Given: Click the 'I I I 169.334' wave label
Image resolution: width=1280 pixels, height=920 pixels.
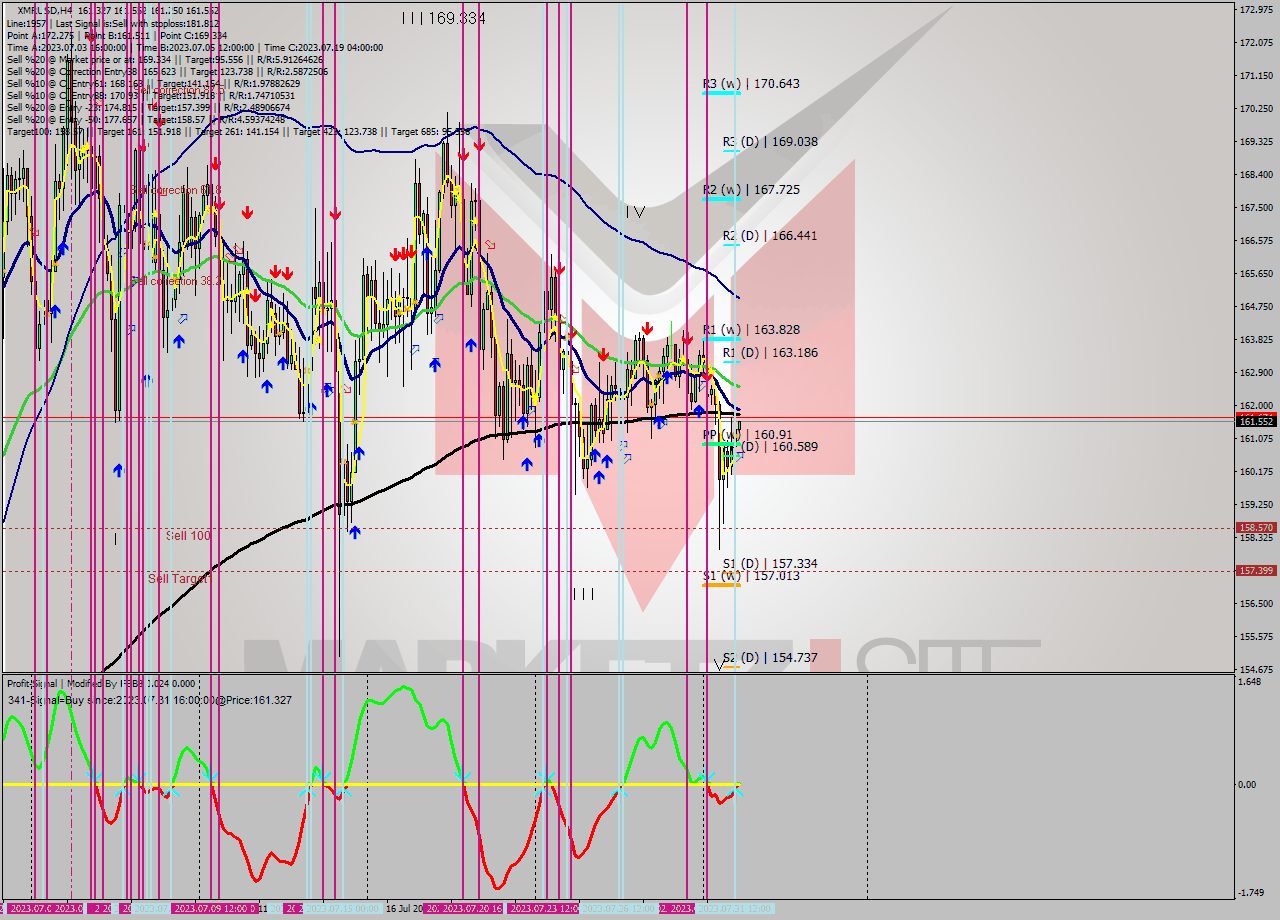Looking at the screenshot, I should (x=443, y=18).
